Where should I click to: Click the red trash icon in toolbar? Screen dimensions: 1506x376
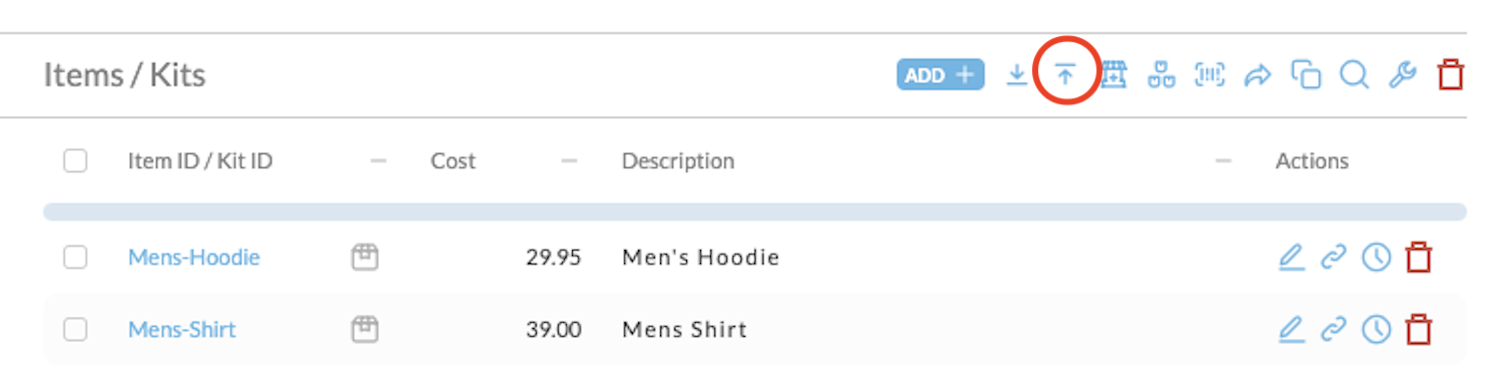tap(1451, 75)
